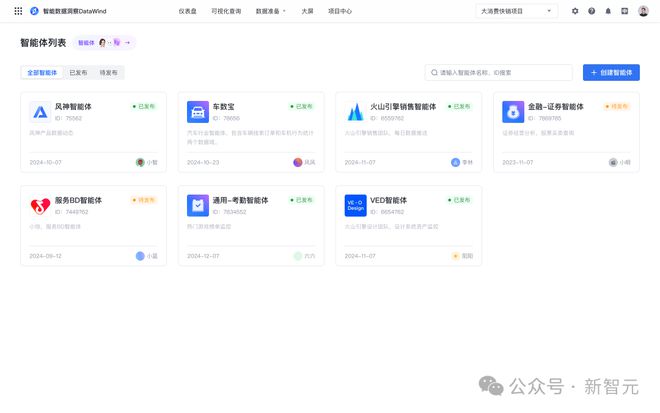Open the 可视化查询 menu item

(226, 11)
